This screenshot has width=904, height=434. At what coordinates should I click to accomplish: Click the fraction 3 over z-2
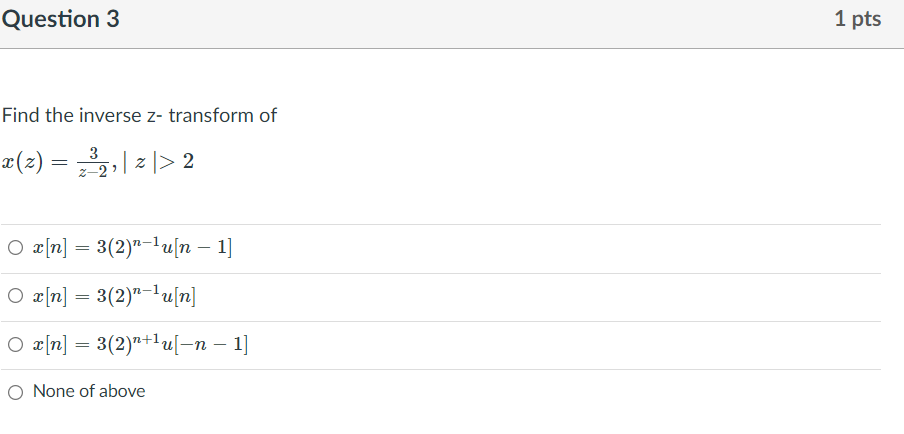click(93, 163)
